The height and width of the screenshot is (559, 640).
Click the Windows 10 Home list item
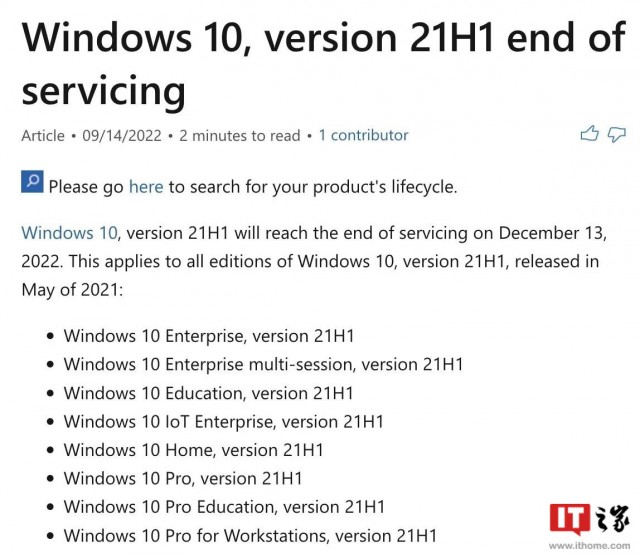click(193, 451)
